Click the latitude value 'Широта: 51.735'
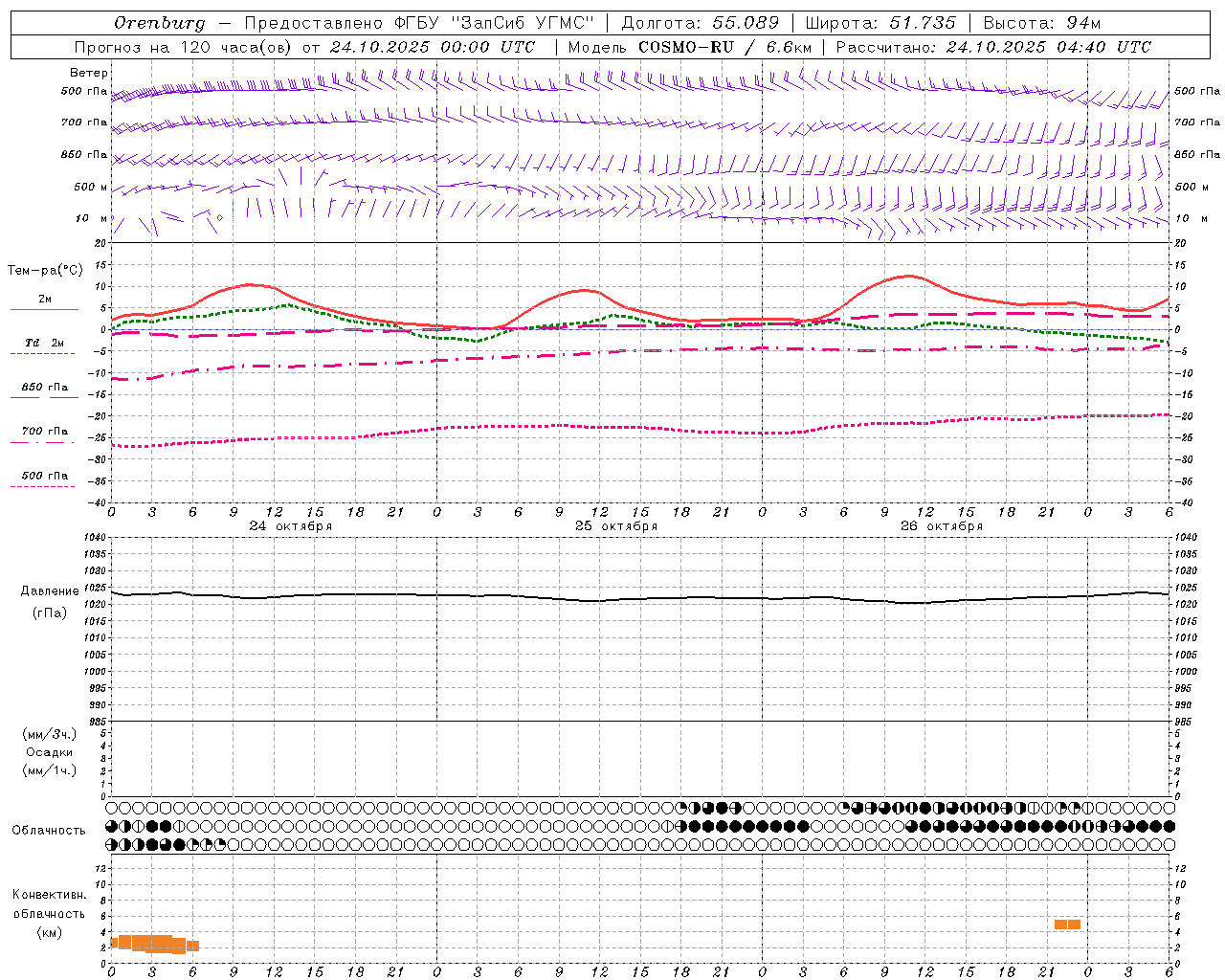Image resolution: width=1225 pixels, height=980 pixels. [x=880, y=23]
